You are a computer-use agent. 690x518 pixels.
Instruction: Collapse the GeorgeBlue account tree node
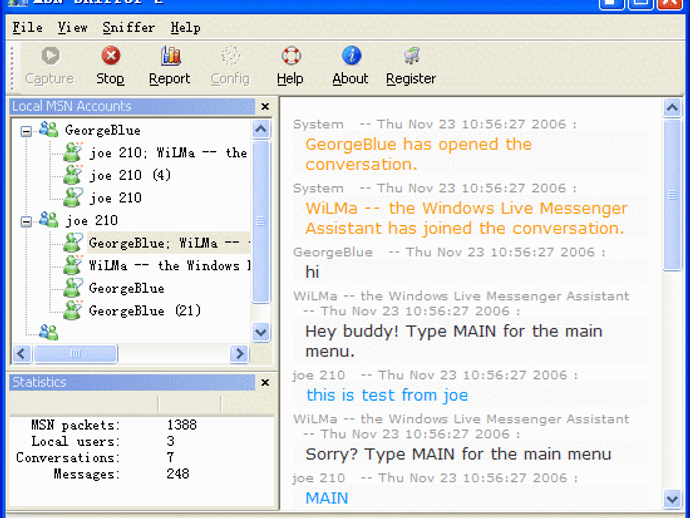click(26, 131)
